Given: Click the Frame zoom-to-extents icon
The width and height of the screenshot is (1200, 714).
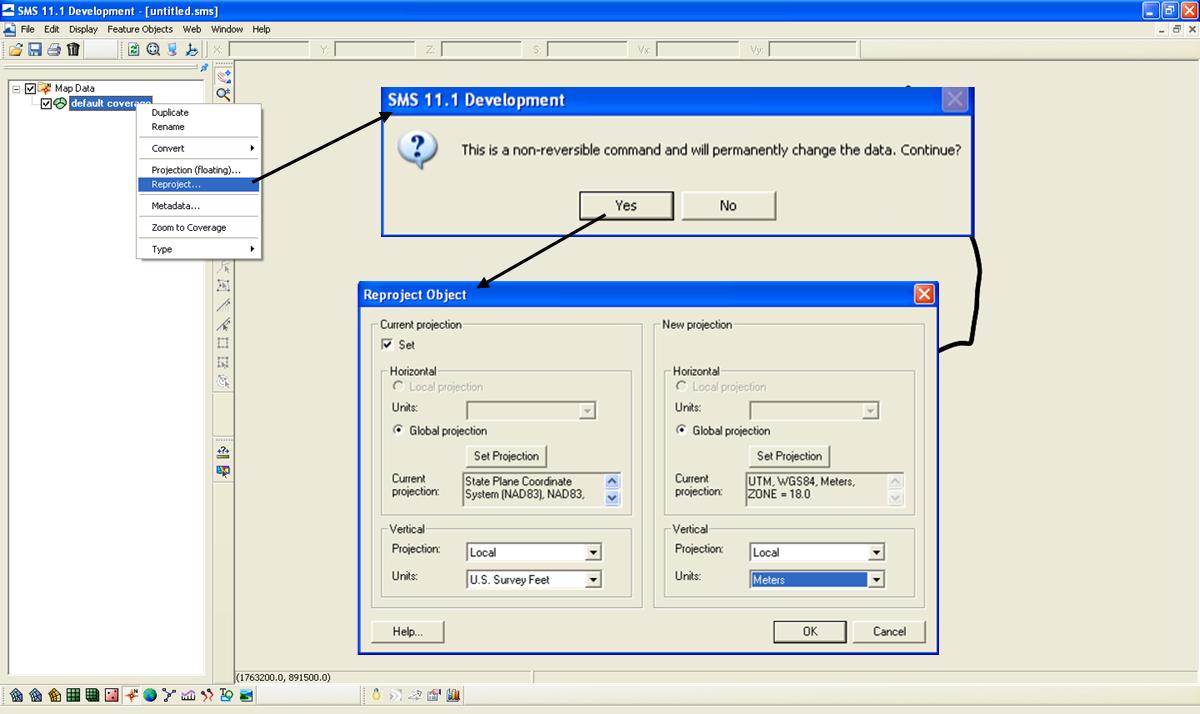Looking at the screenshot, I should point(153,49).
